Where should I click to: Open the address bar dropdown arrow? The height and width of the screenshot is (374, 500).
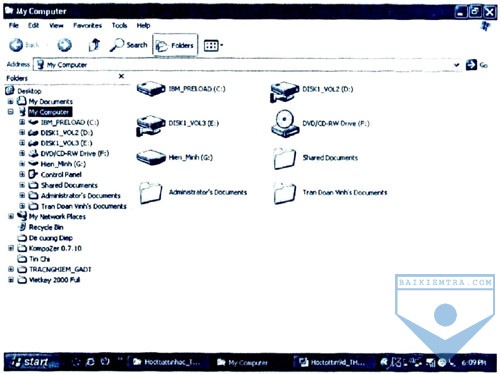pos(457,65)
